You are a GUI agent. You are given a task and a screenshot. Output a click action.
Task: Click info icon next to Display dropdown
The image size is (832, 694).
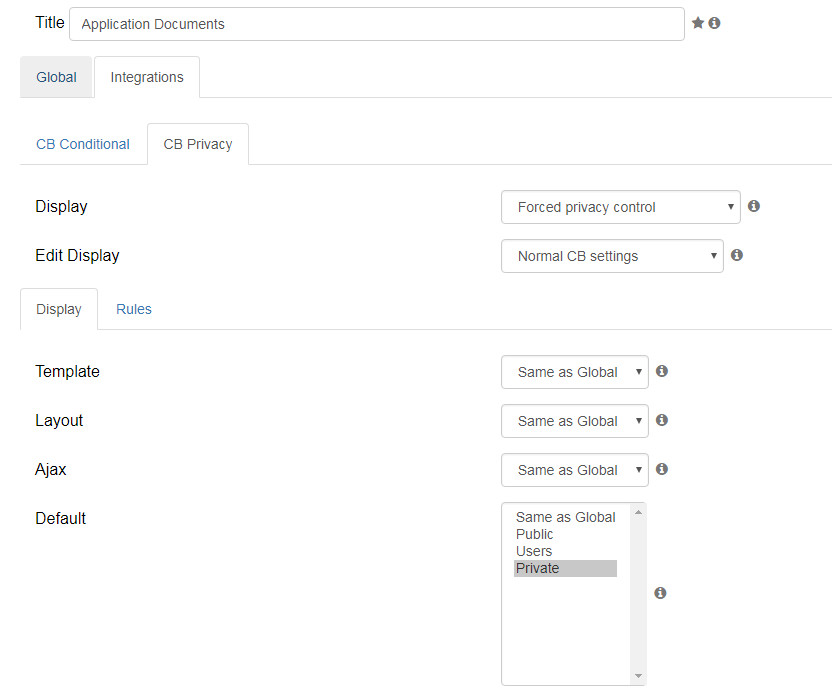pyautogui.click(x=753, y=206)
